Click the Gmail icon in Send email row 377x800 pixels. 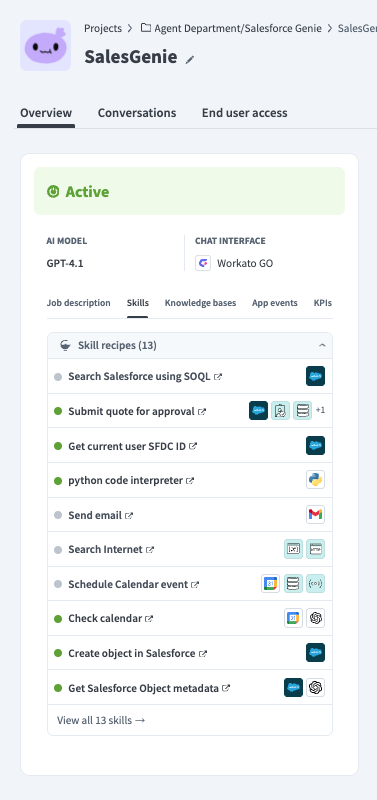[315, 514]
